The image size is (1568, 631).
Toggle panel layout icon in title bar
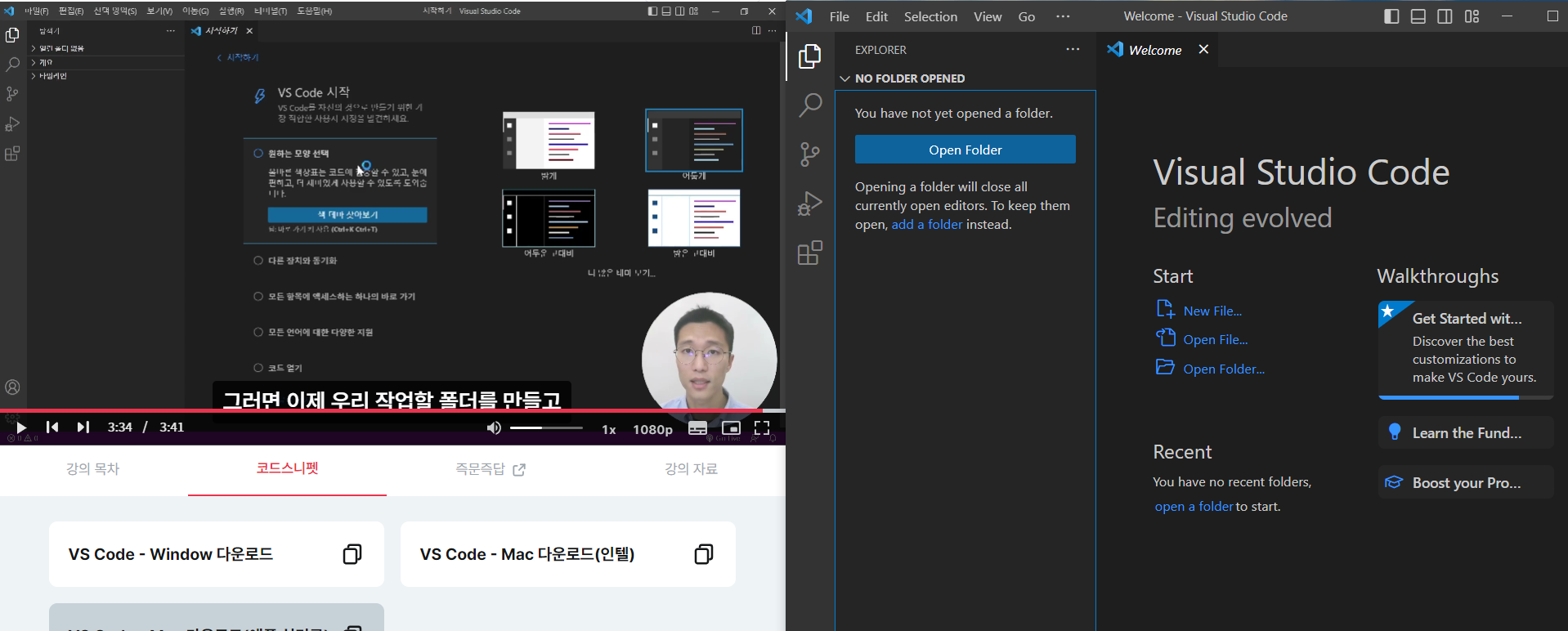[x=1418, y=16]
